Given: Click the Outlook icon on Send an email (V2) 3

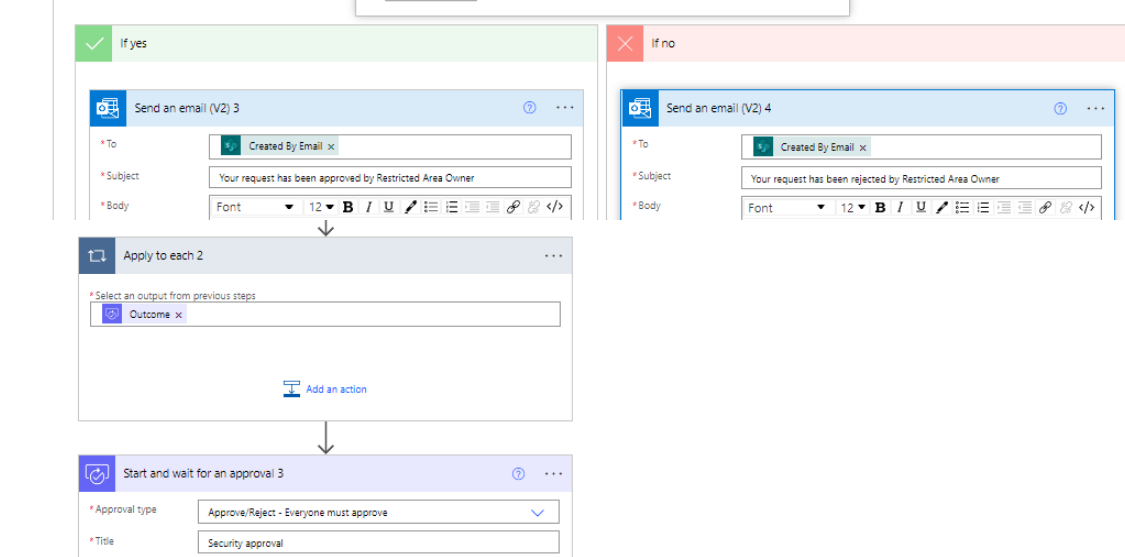Looking at the screenshot, I should click(x=108, y=108).
